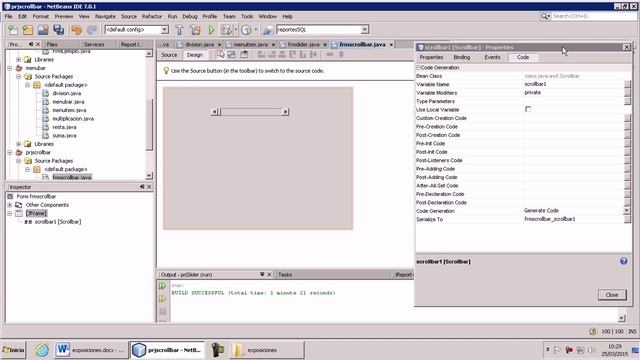Click the Open Project toolbar icon
Screen dimensions: 640x360
point(43,30)
